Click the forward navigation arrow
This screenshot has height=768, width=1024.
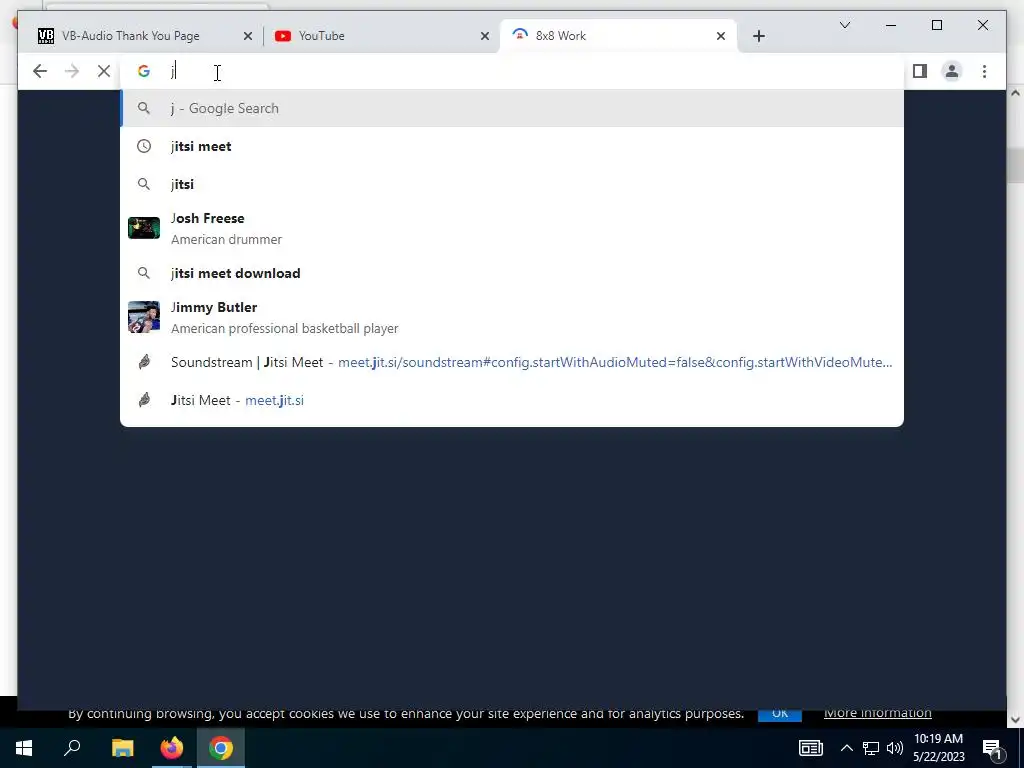click(x=72, y=71)
